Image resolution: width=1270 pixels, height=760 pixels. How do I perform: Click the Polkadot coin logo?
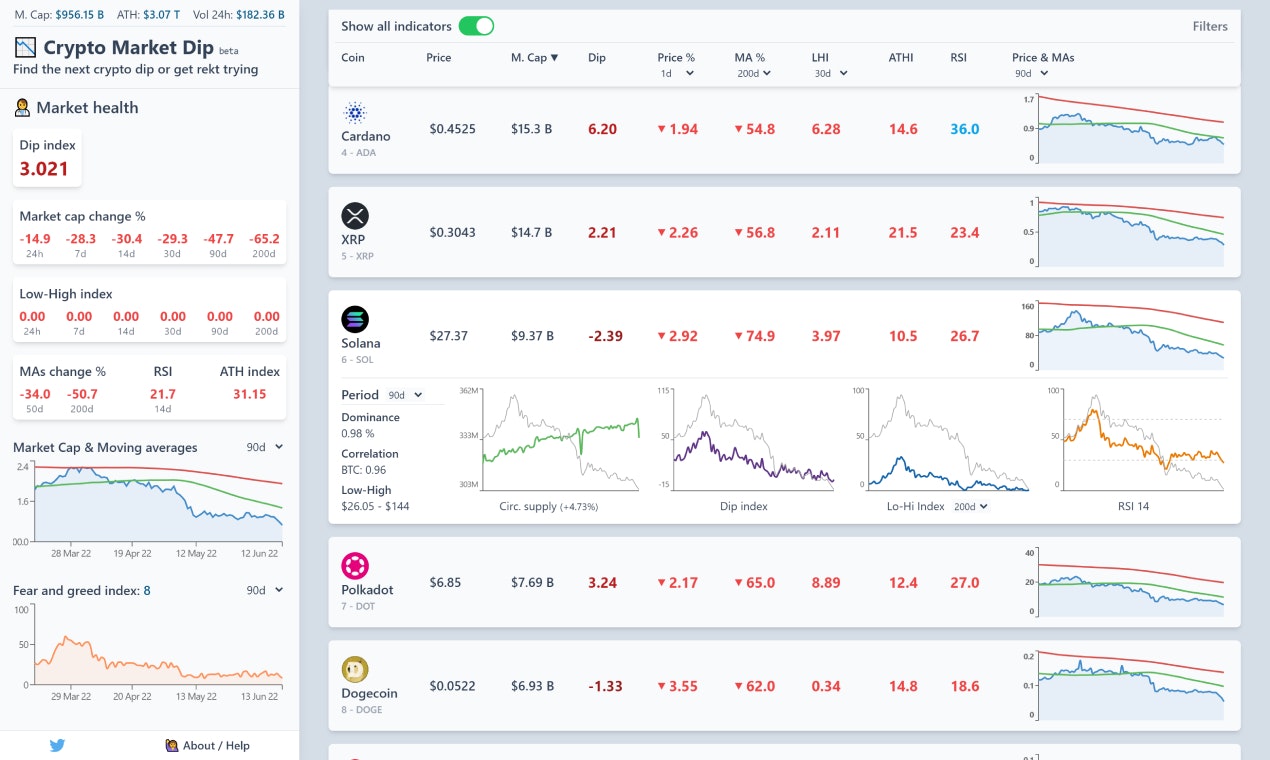[355, 566]
